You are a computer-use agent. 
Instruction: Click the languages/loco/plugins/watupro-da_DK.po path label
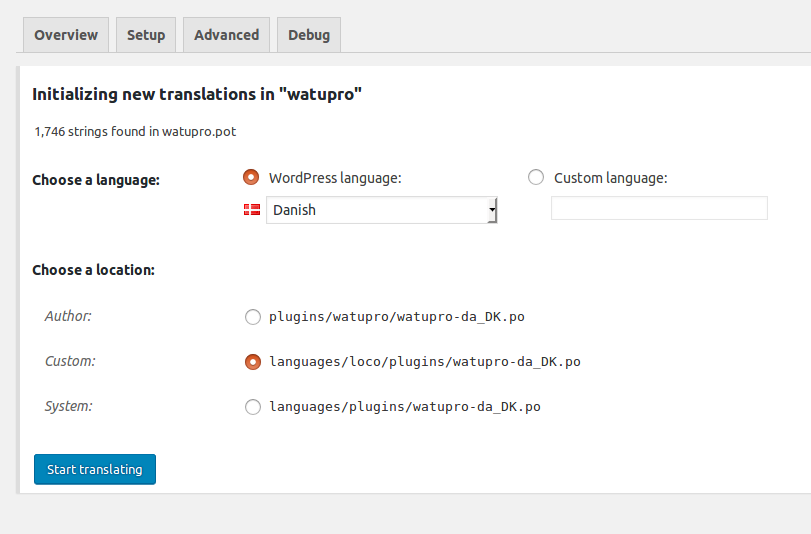pyautogui.click(x=425, y=362)
